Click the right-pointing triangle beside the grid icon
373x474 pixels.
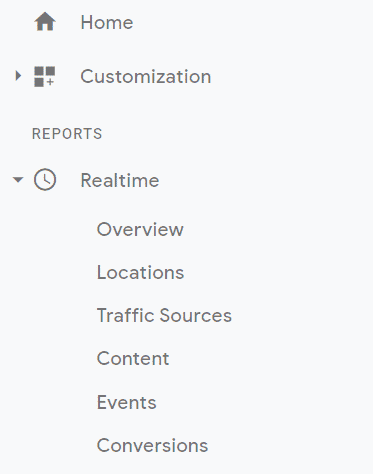click(x=18, y=76)
